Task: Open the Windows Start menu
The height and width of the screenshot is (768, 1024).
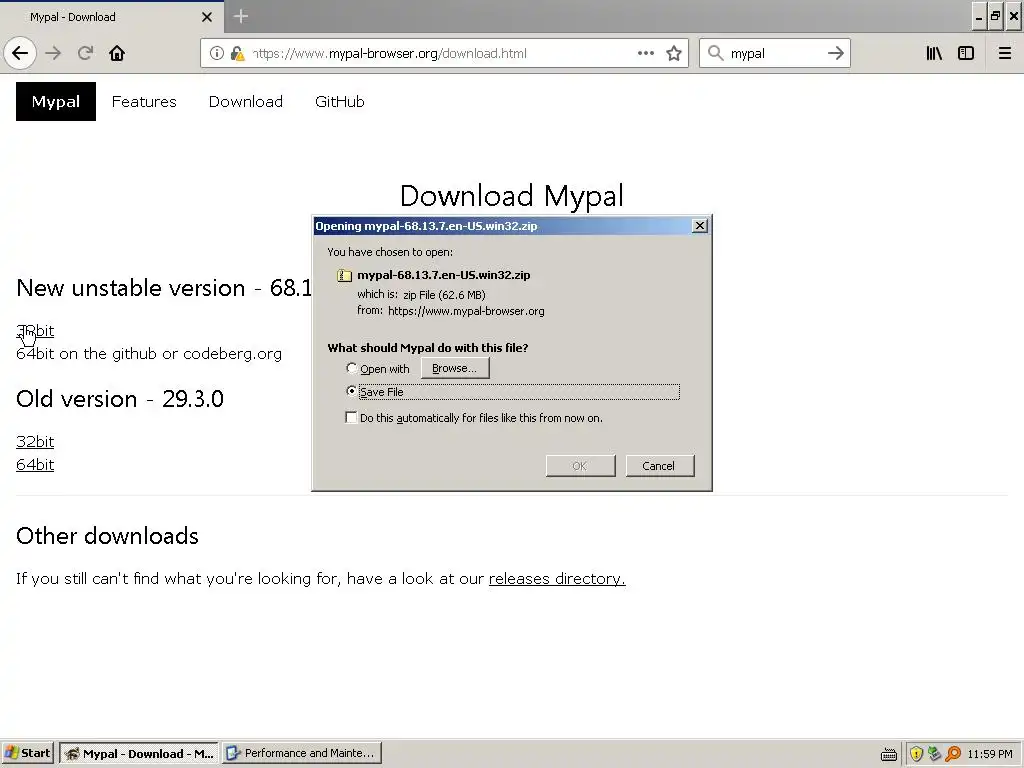Action: (x=27, y=753)
